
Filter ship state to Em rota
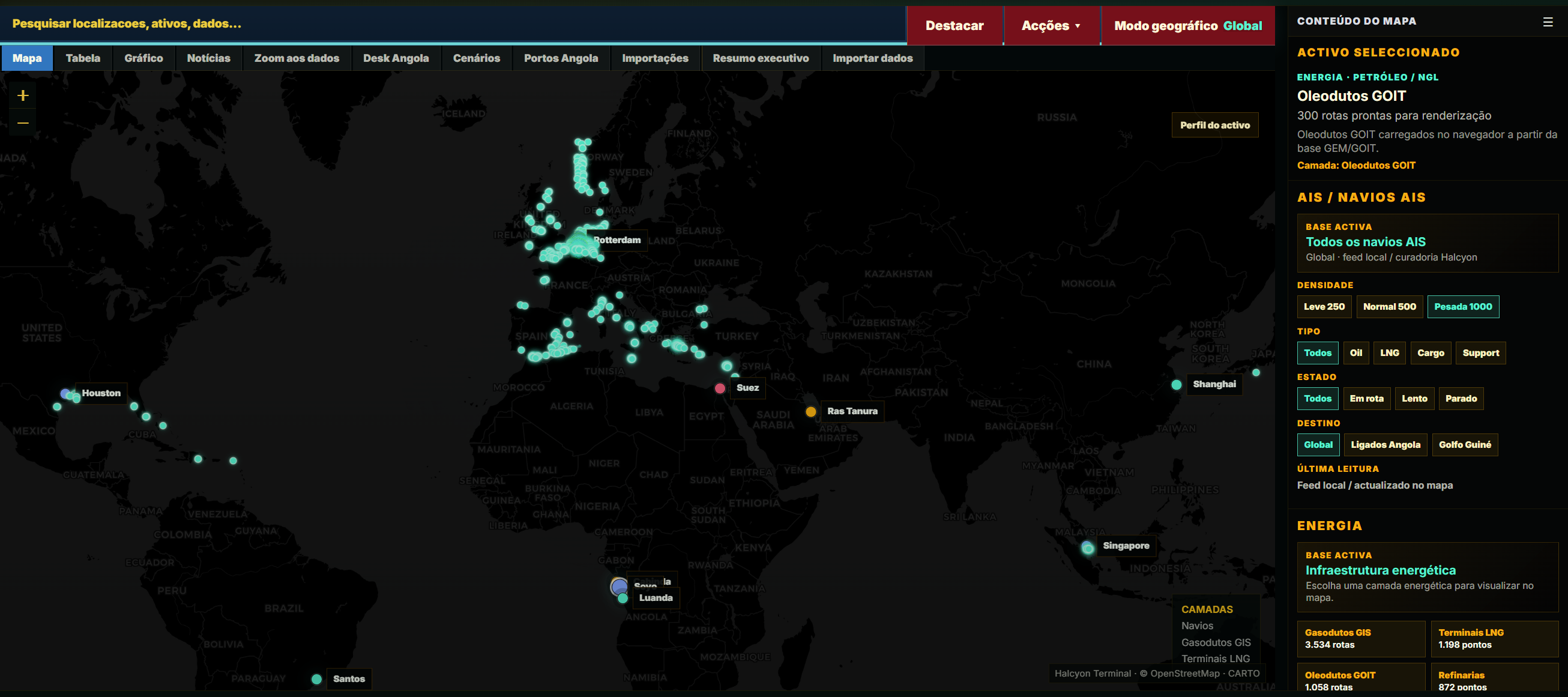pyautogui.click(x=1366, y=399)
